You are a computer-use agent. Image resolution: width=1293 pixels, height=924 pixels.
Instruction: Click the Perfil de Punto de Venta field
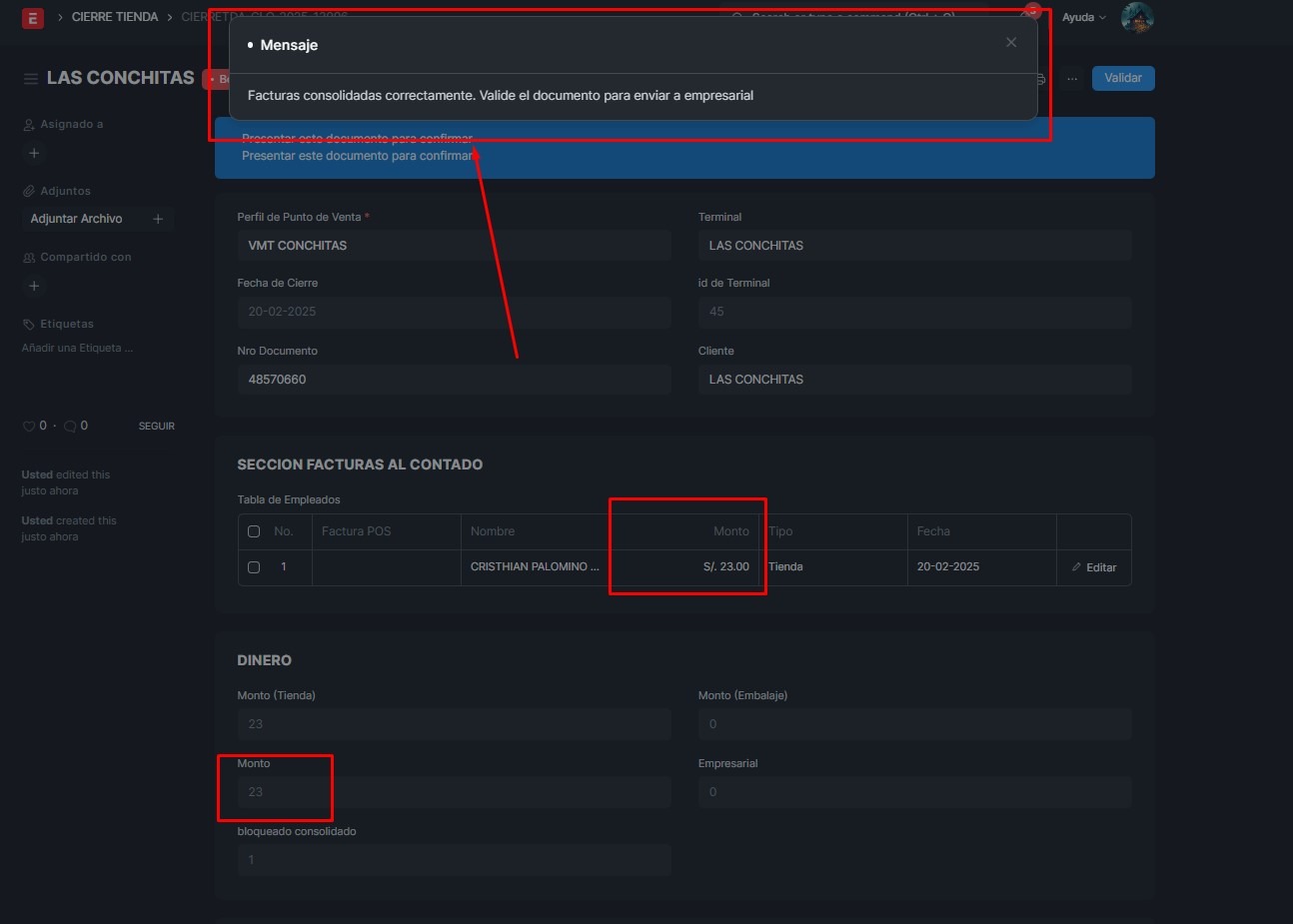pyautogui.click(x=454, y=246)
